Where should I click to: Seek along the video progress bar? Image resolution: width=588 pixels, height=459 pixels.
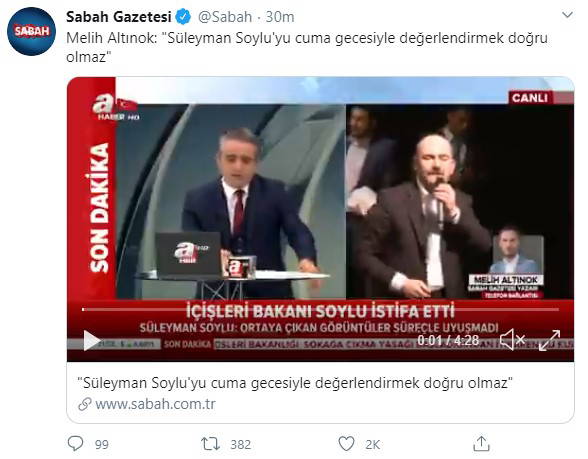pos(320,310)
